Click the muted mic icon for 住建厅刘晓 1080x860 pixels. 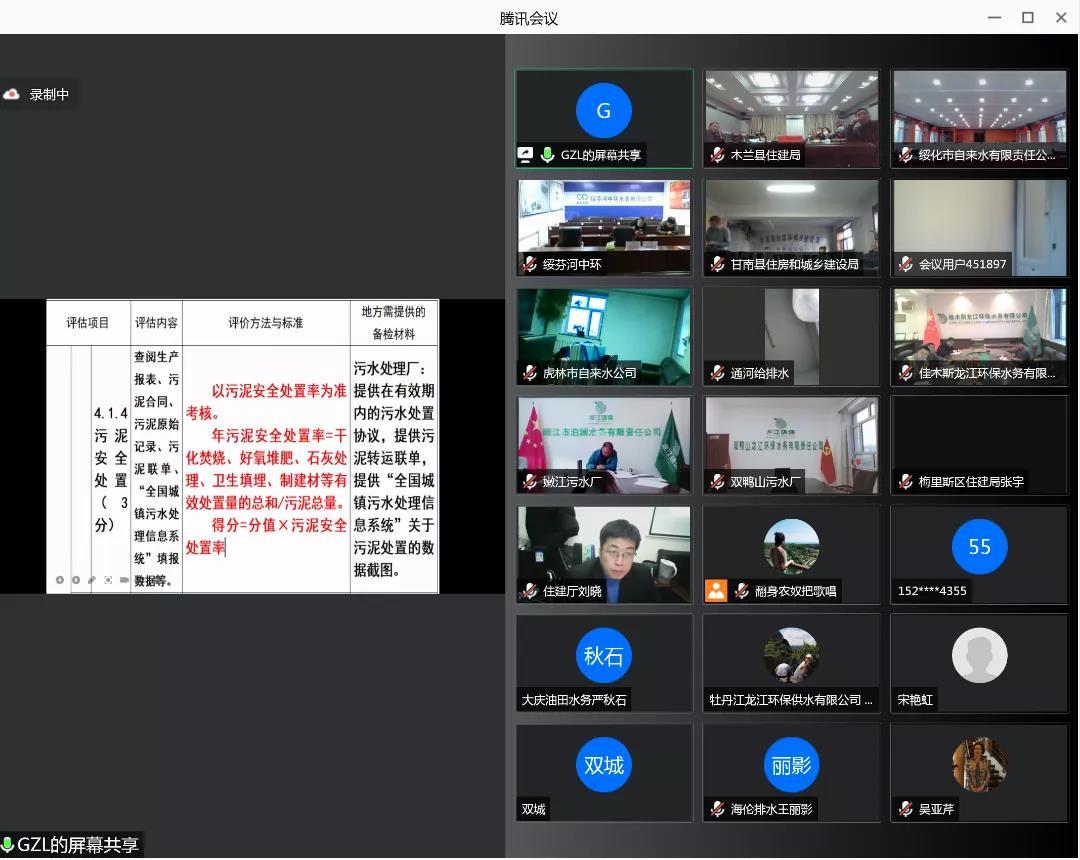click(529, 591)
